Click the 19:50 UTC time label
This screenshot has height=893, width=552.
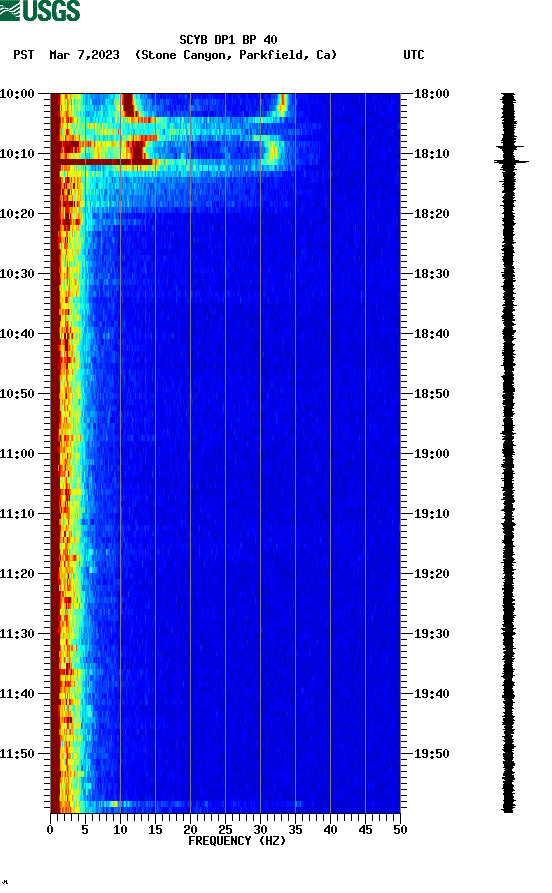pyautogui.click(x=432, y=753)
